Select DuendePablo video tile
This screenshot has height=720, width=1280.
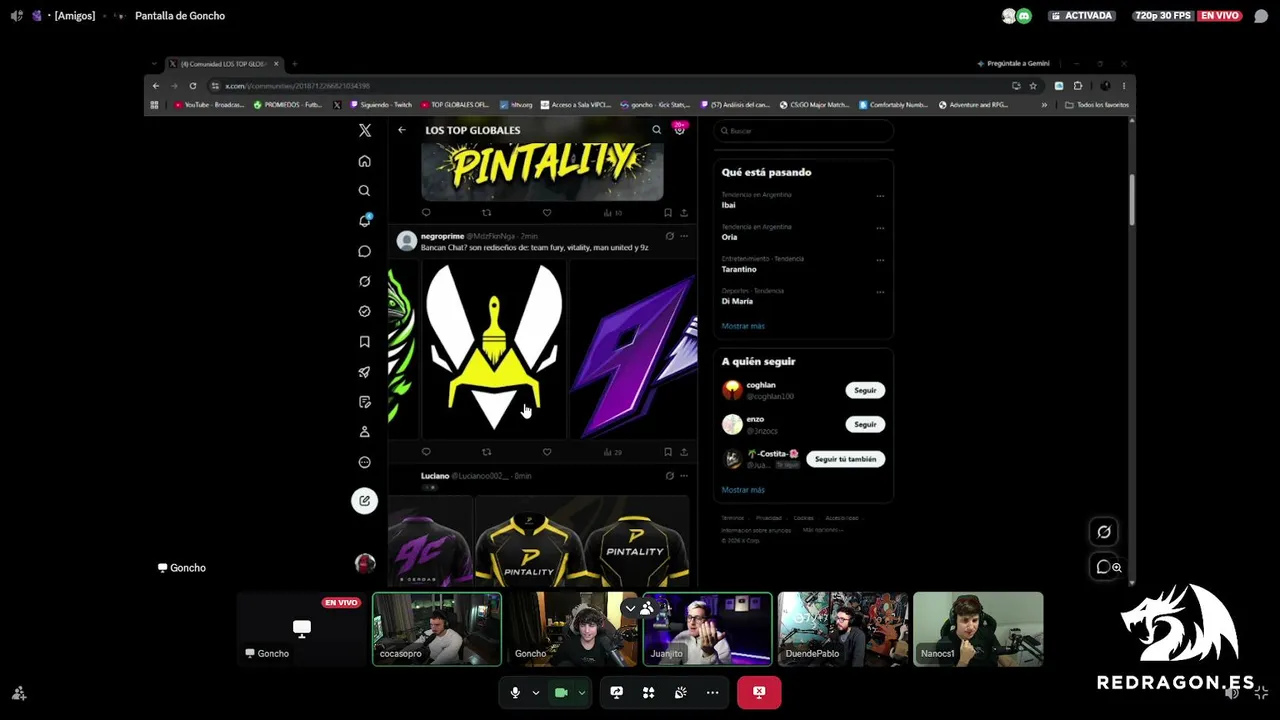point(843,629)
